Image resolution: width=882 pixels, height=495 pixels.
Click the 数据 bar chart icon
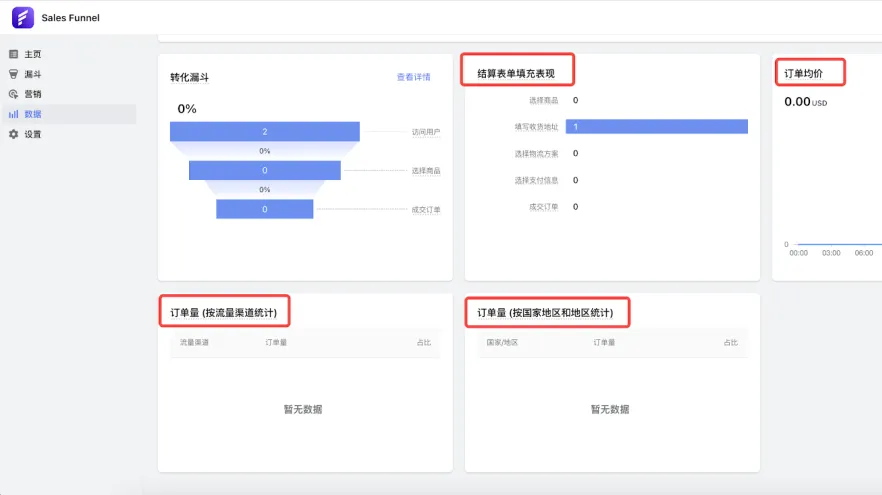point(14,114)
